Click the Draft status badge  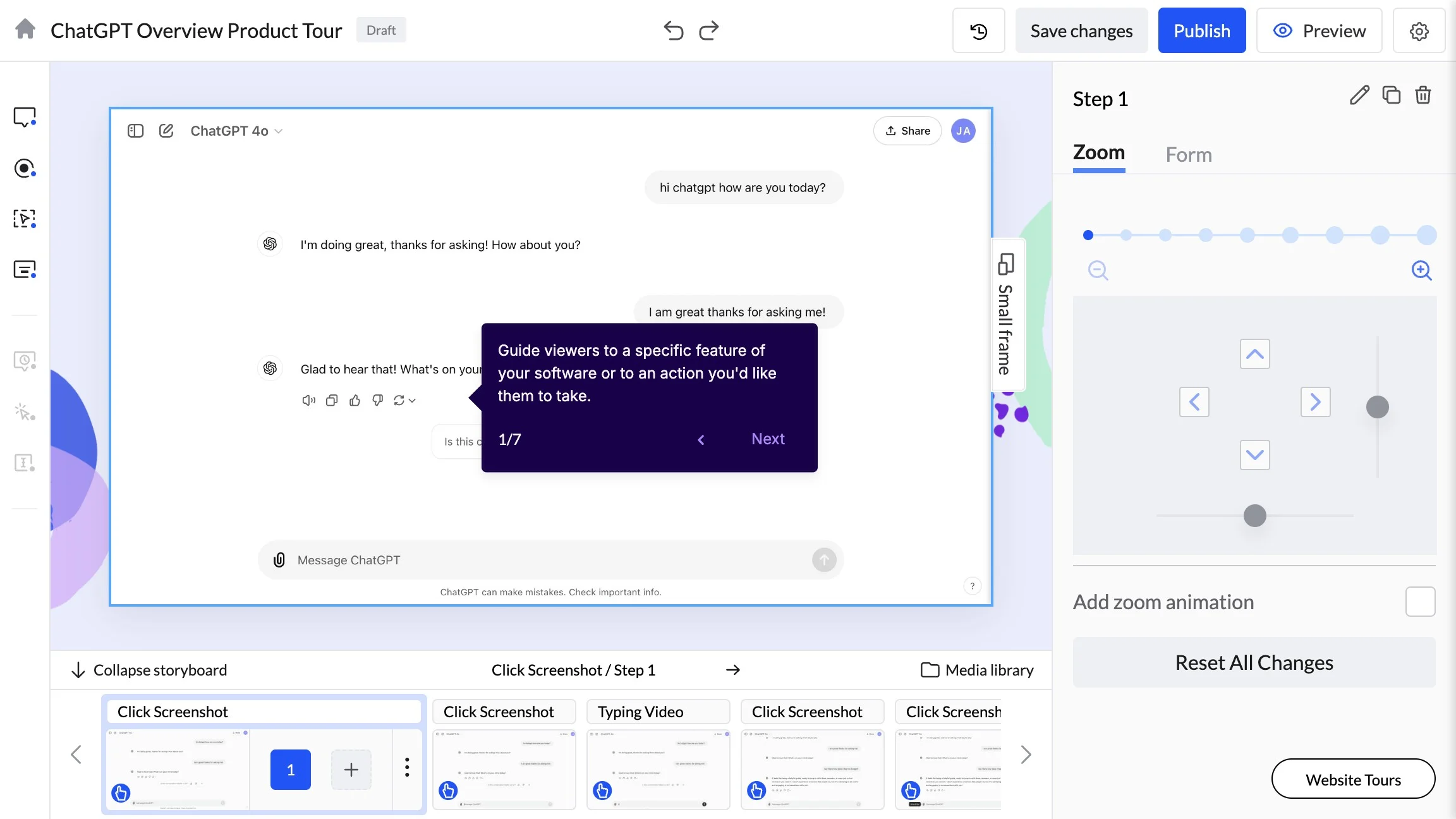tap(381, 30)
